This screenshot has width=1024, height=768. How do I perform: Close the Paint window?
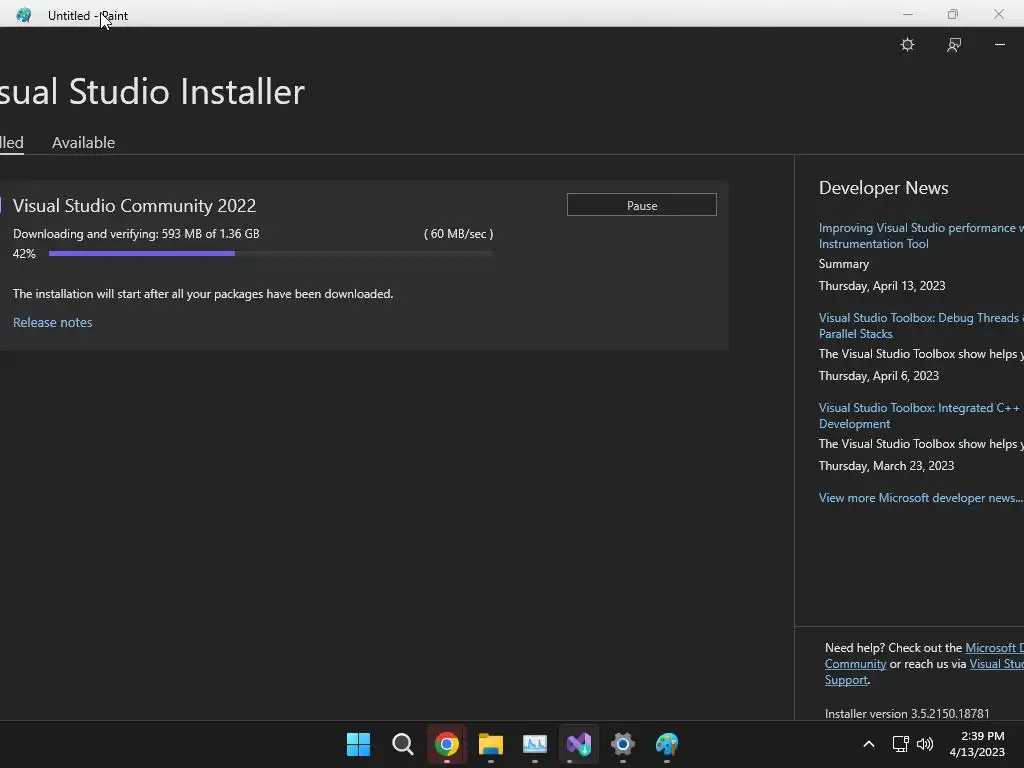pos(999,14)
